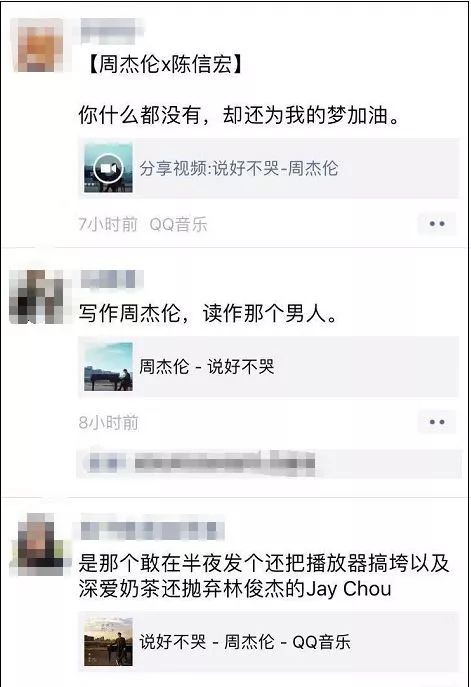Tap the blurred likes row under the second post
The image size is (471, 687).
269,463
